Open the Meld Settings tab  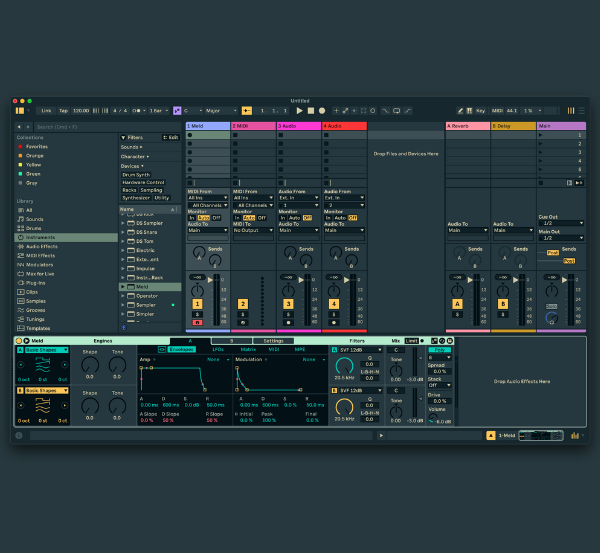tap(273, 341)
